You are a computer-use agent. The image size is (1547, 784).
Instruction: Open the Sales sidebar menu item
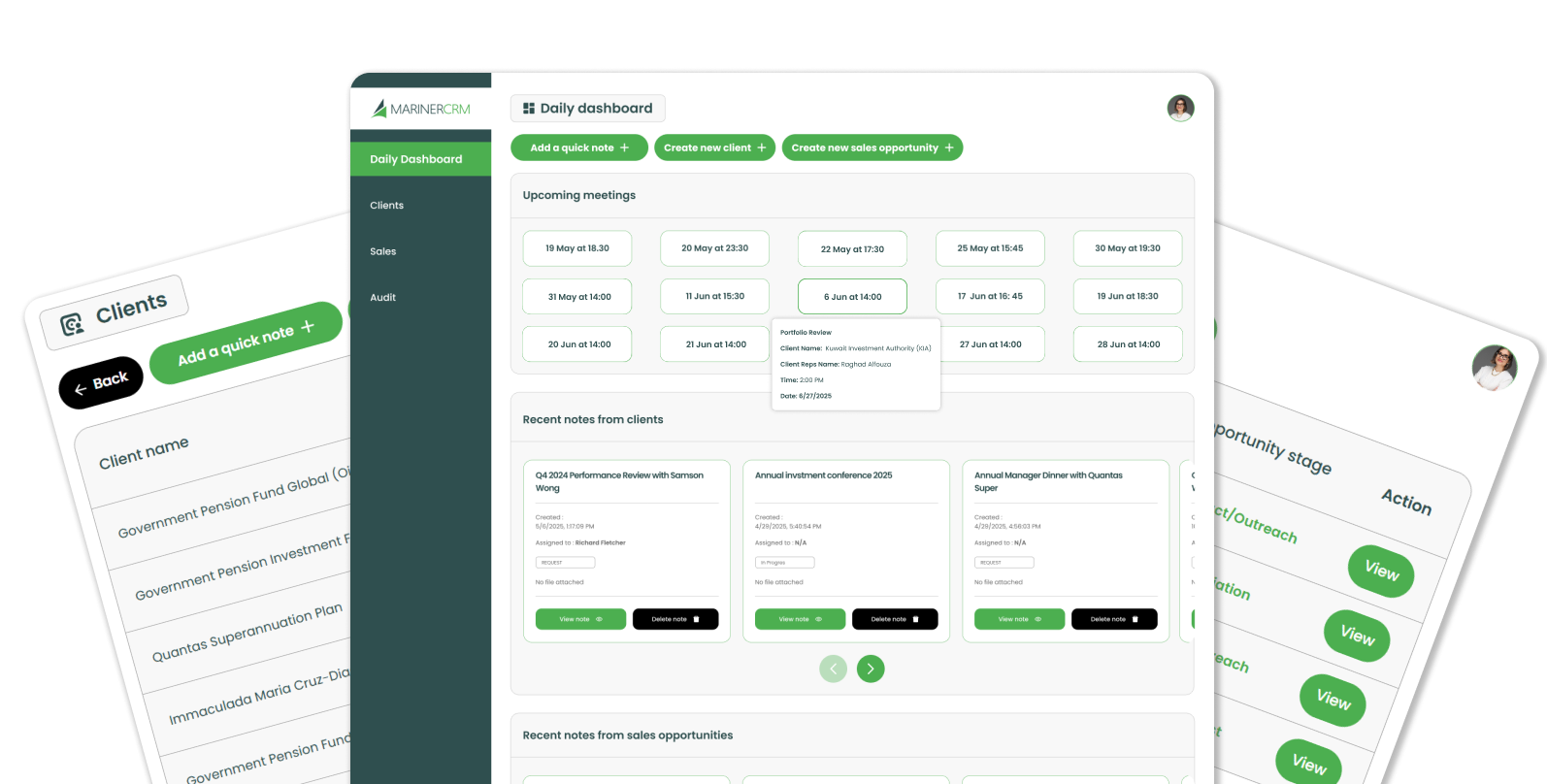click(x=382, y=251)
